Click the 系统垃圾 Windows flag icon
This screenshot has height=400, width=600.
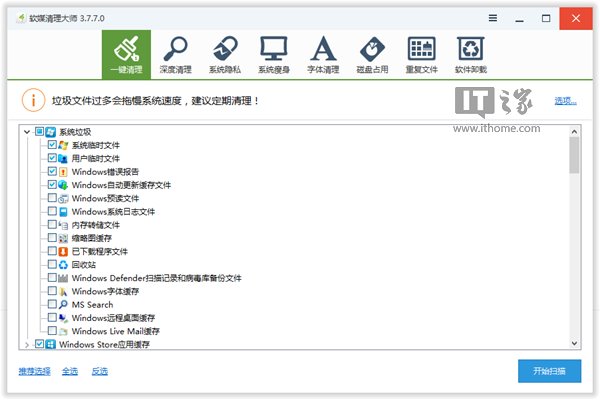pos(51,132)
